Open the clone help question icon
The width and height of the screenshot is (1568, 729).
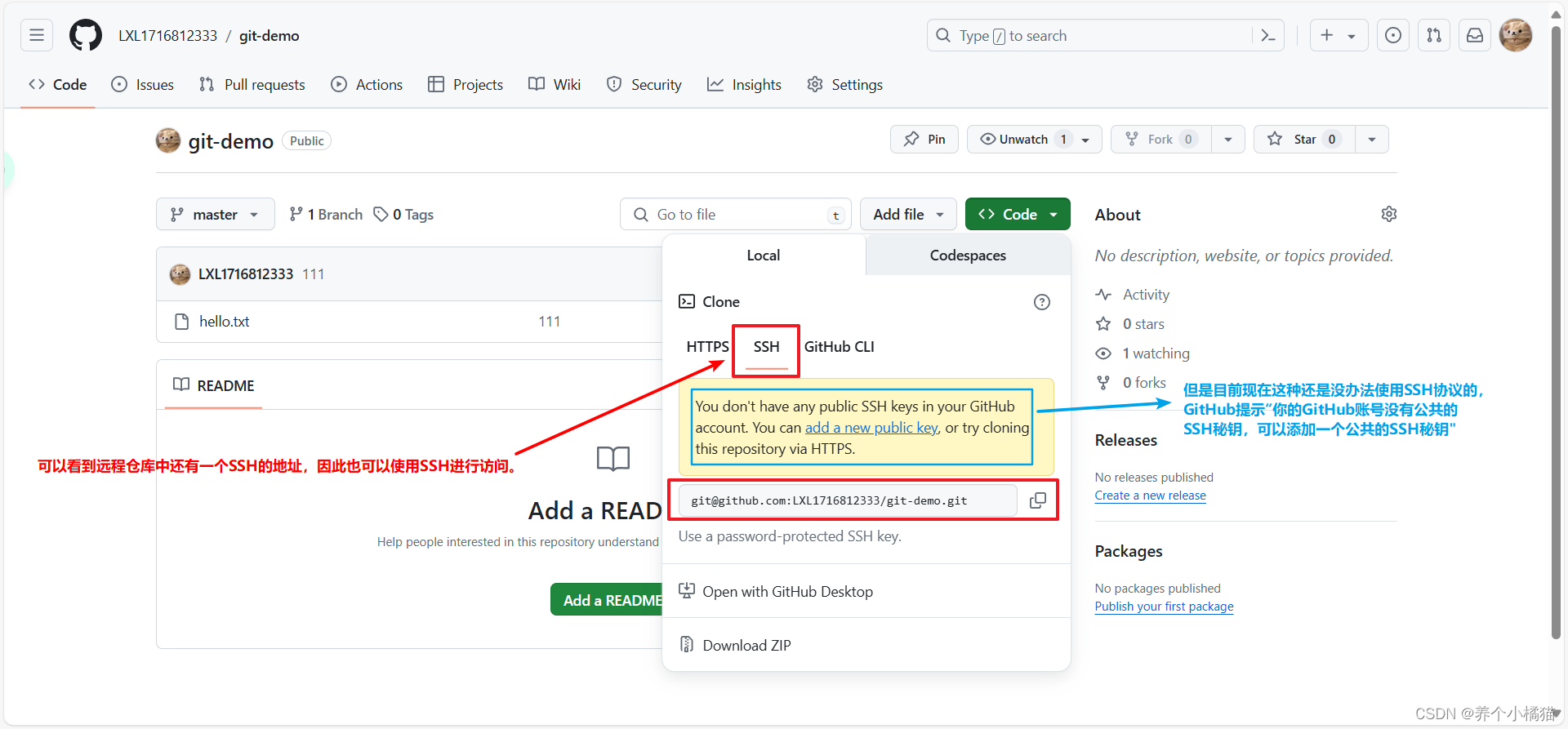tap(1042, 302)
